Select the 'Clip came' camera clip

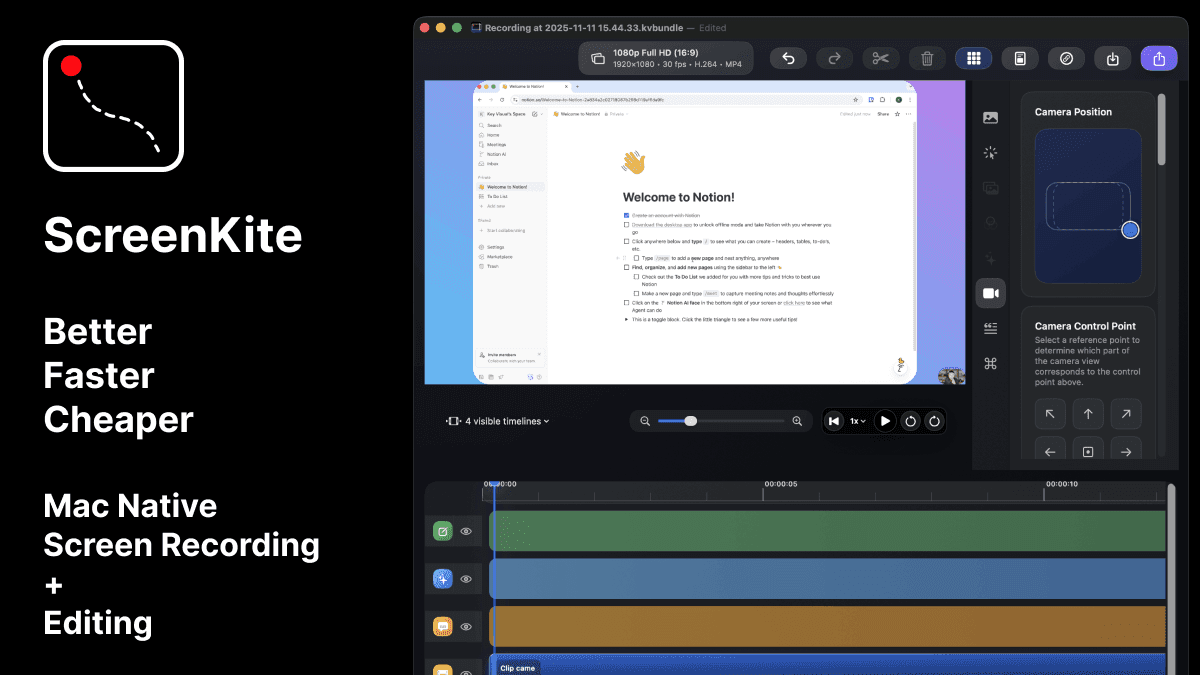tap(827, 665)
